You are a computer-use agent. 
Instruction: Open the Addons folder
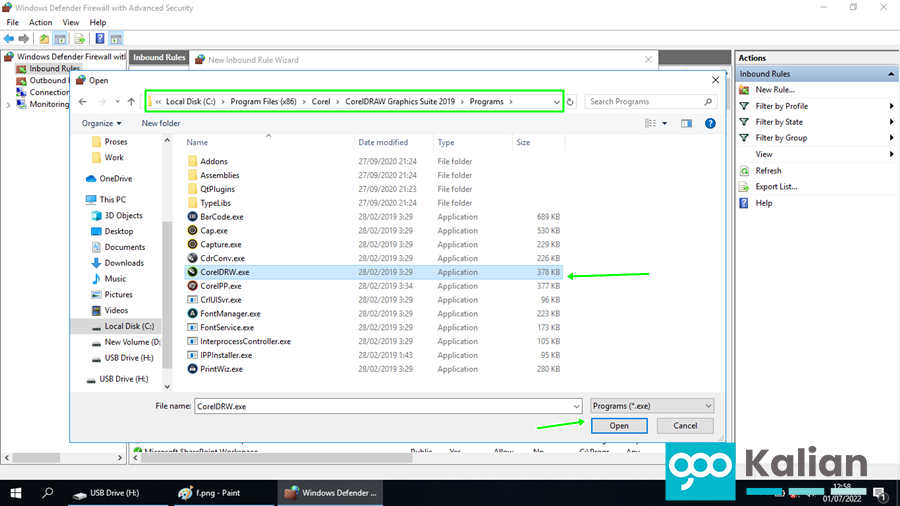coord(214,162)
